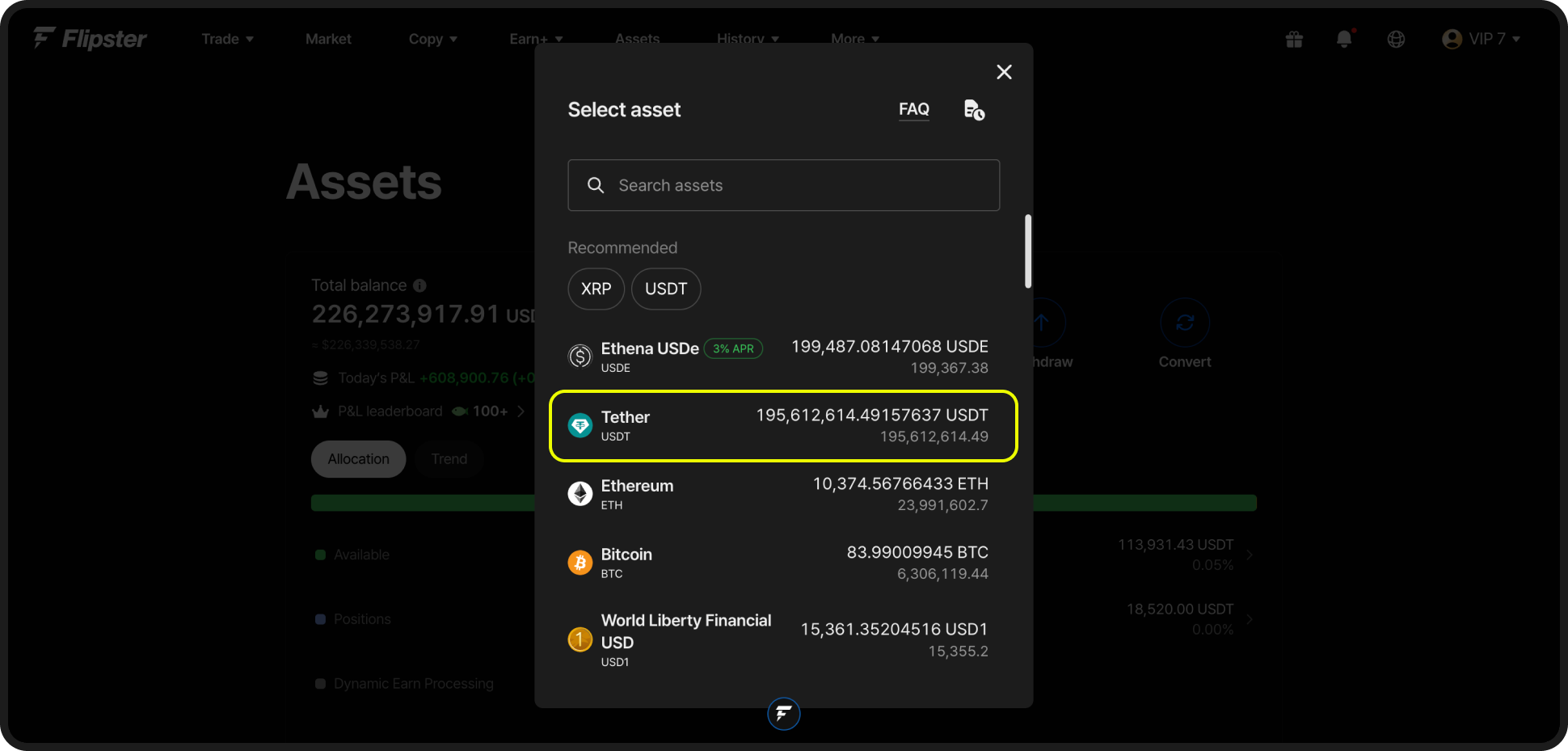
Task: Open the FAQ link
Action: pos(914,109)
